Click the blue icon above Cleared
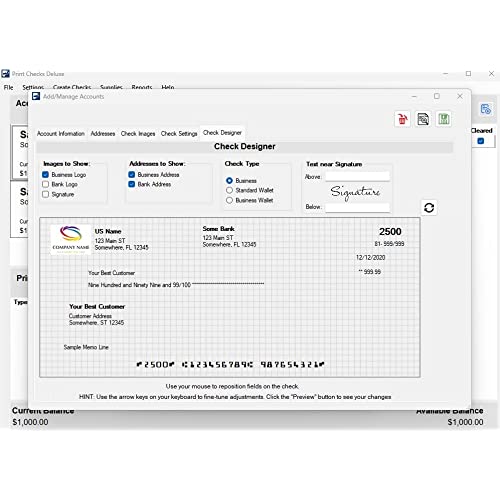This screenshot has height=500, width=500. click(x=485, y=109)
